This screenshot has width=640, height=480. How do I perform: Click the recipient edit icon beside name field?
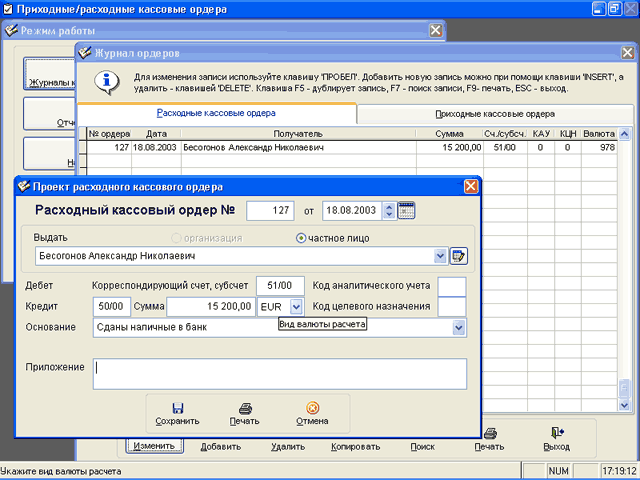pos(459,256)
